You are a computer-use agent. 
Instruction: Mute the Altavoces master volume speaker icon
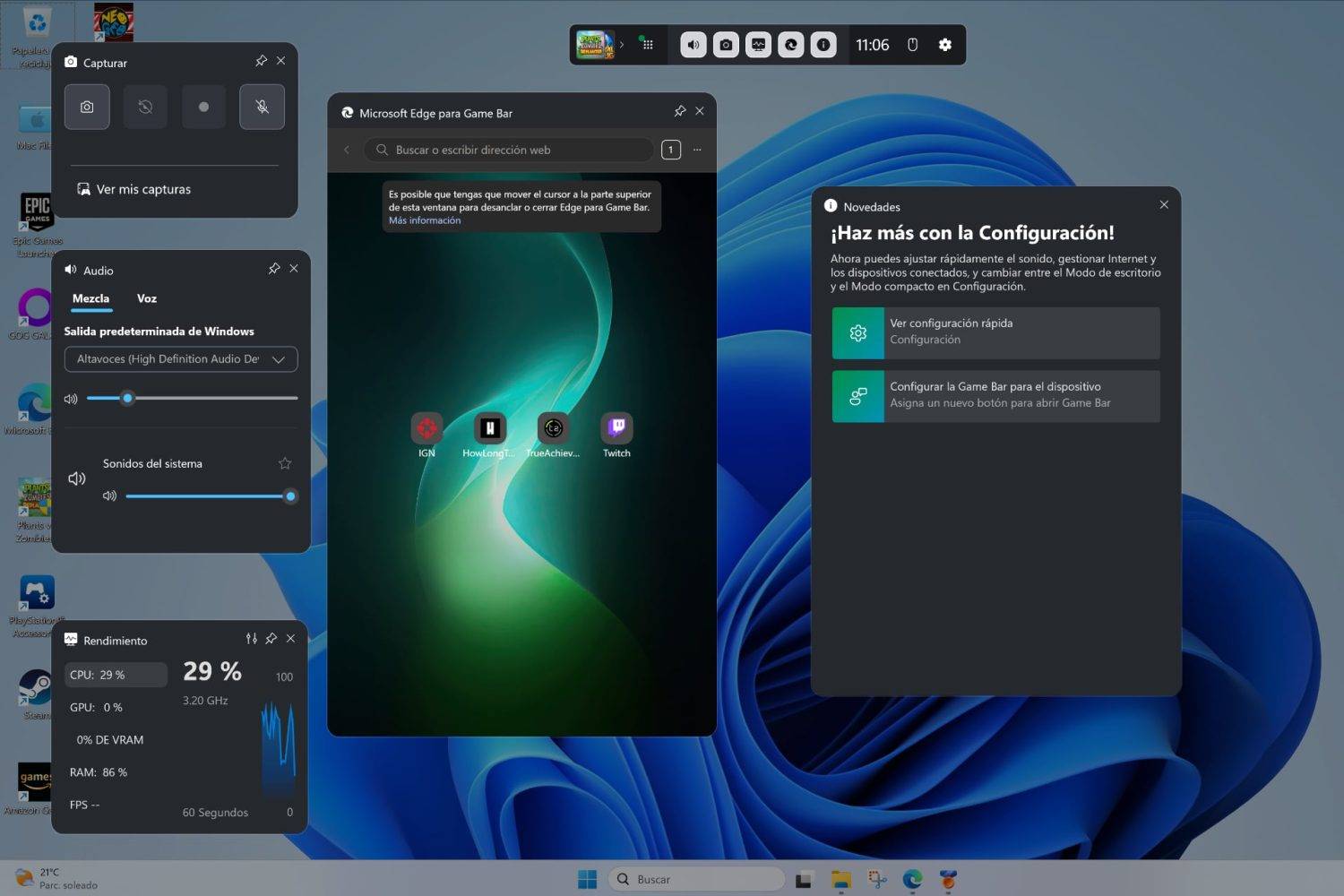tap(71, 399)
